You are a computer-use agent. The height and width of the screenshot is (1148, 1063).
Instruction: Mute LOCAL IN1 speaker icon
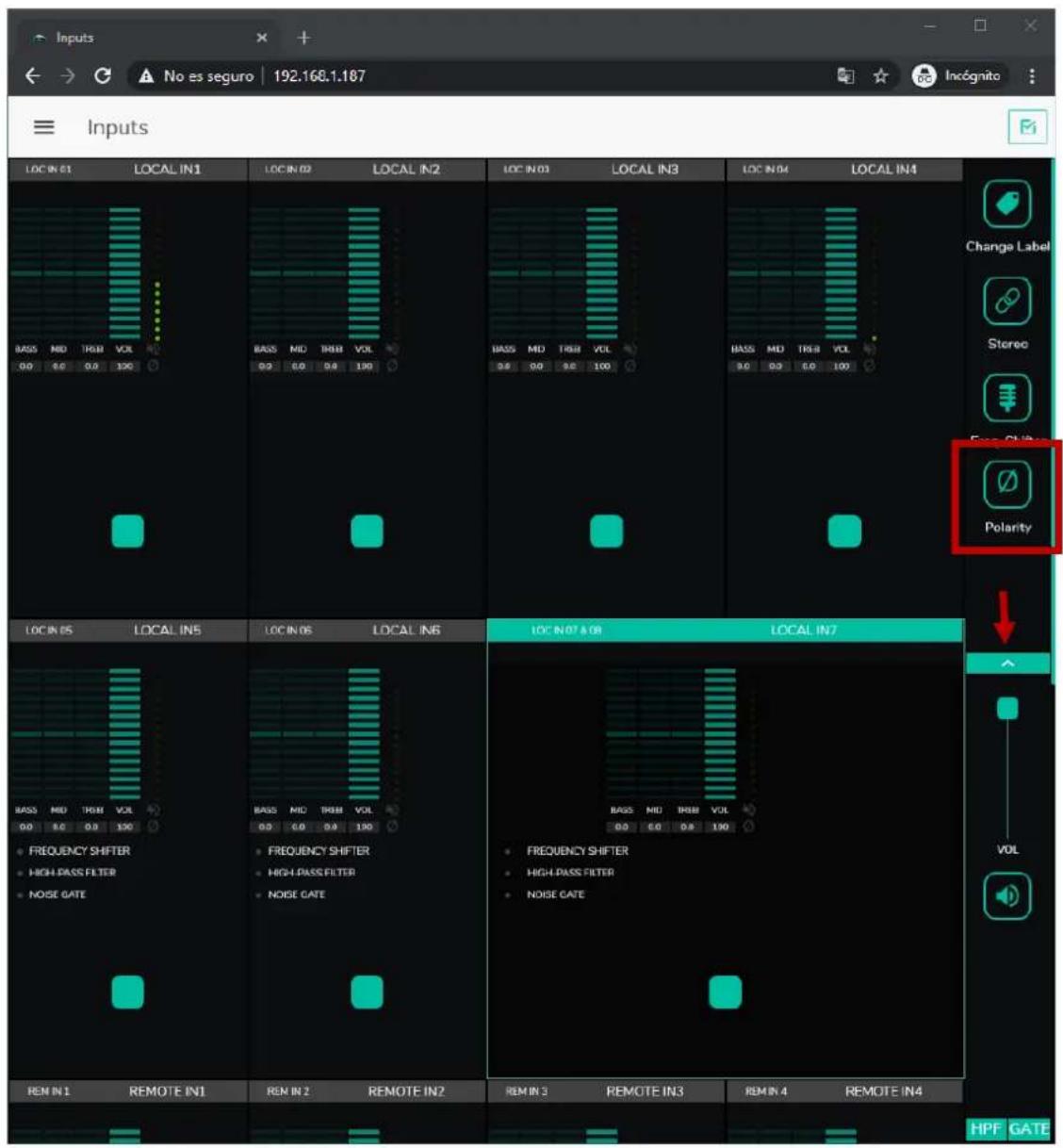click(154, 349)
